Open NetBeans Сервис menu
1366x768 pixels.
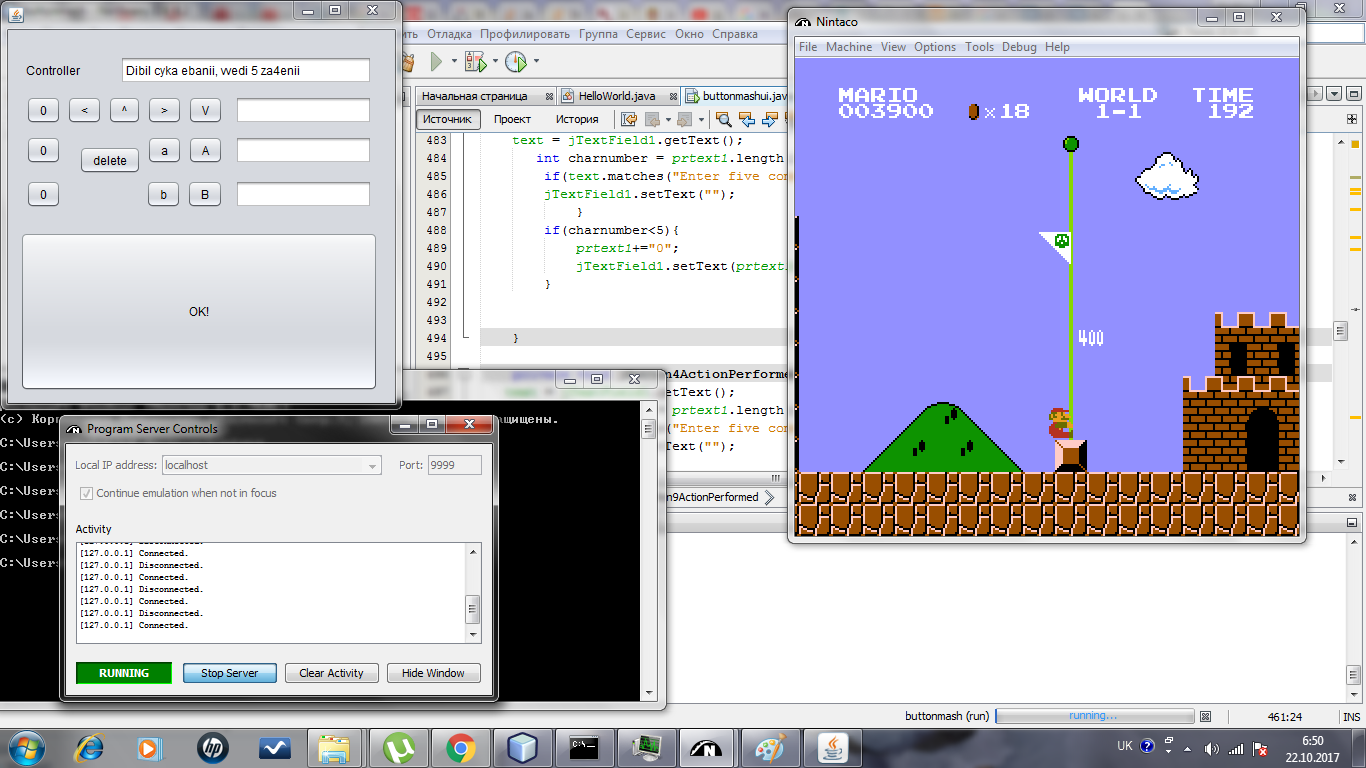coord(646,34)
